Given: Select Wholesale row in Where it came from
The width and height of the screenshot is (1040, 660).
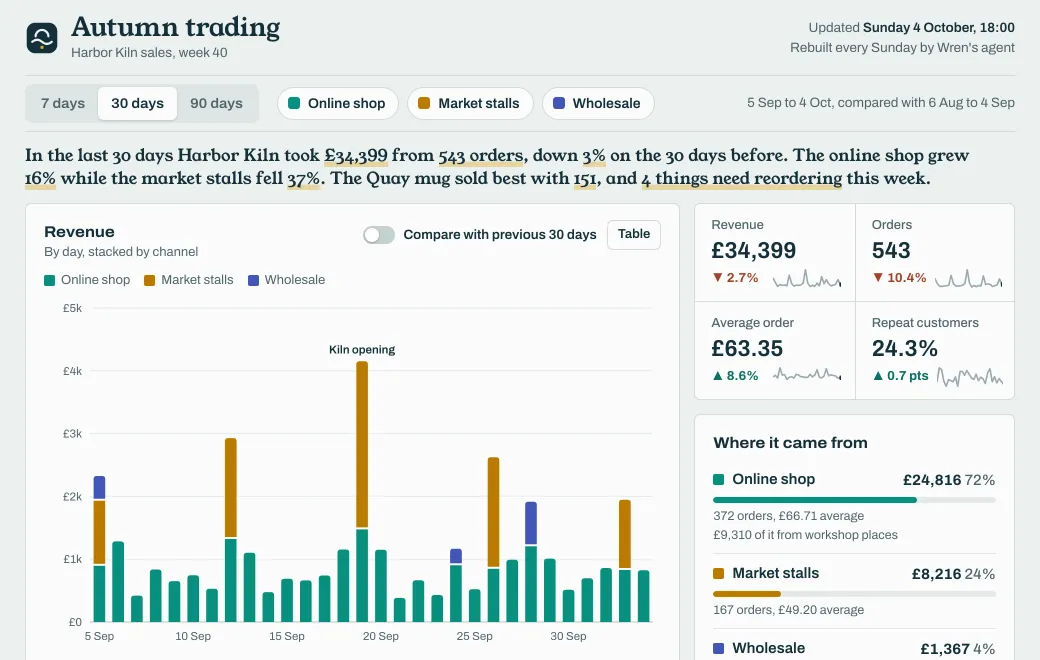Looking at the screenshot, I should click(x=854, y=648).
